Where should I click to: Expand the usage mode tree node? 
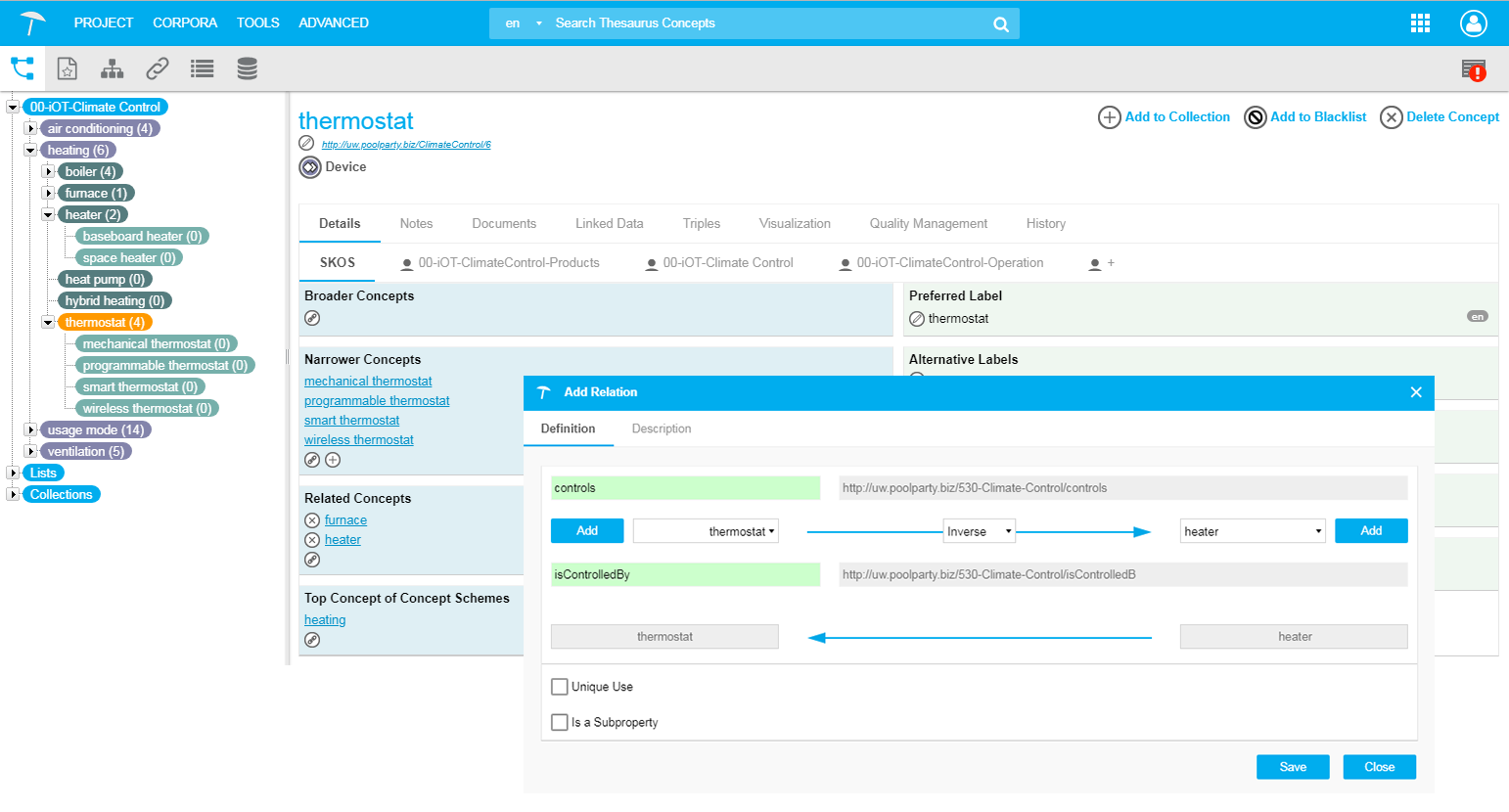[30, 429]
